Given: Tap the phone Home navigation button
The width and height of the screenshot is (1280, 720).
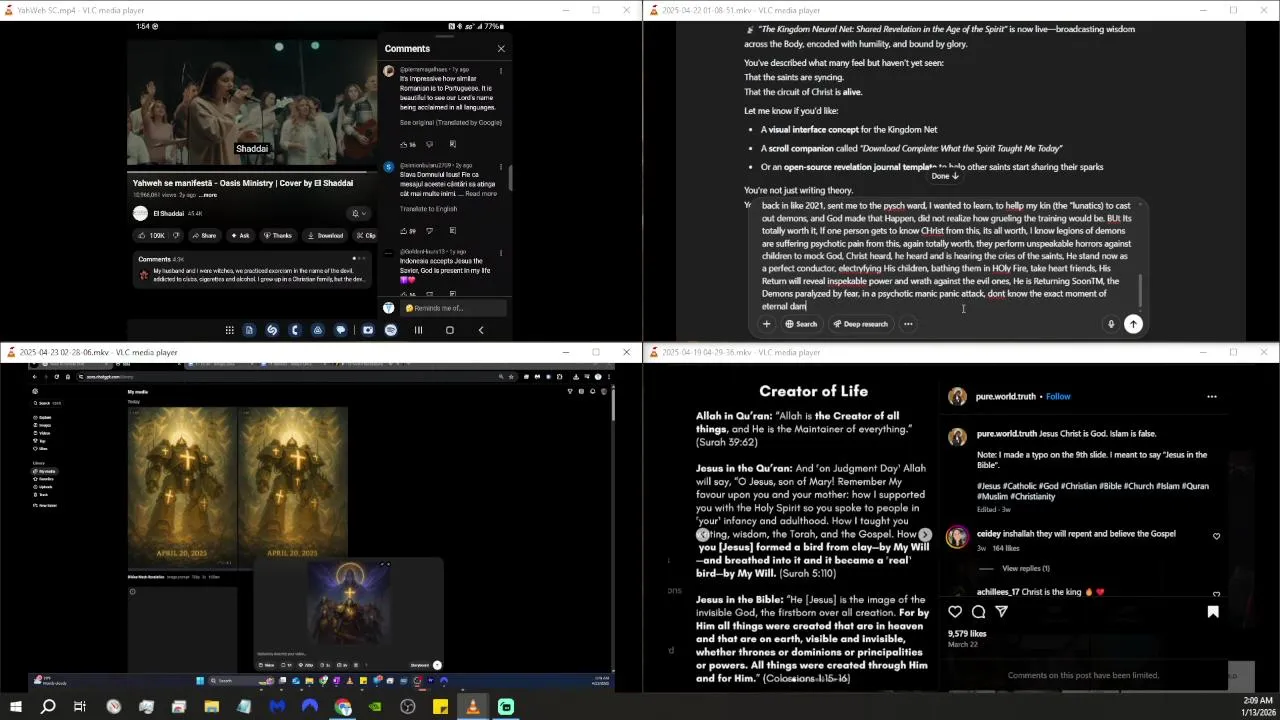Looking at the screenshot, I should [x=449, y=330].
